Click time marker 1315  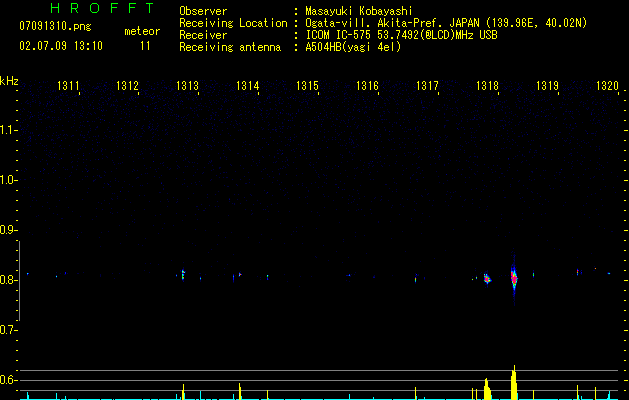click(307, 85)
